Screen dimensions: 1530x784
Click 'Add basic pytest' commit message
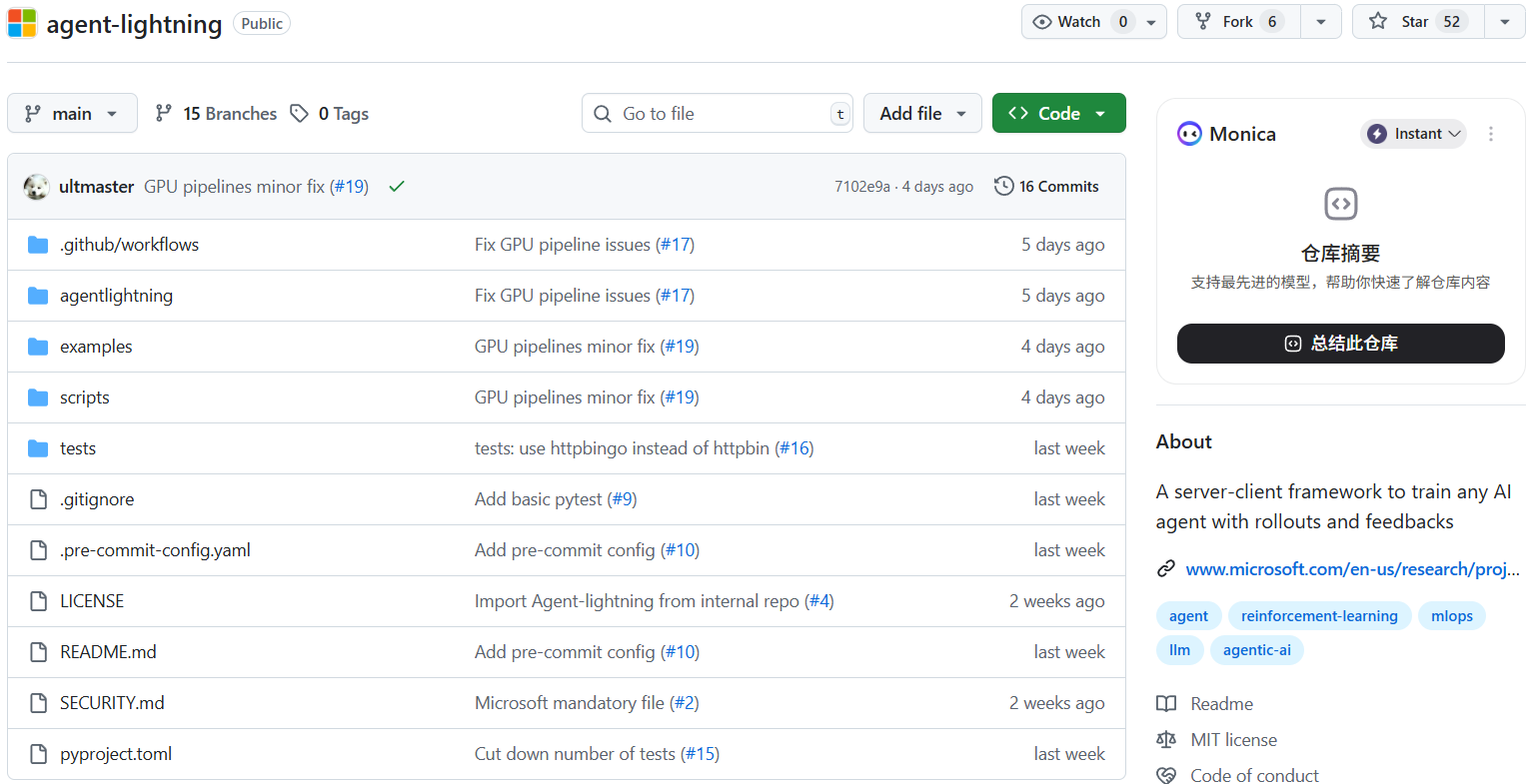(x=539, y=499)
